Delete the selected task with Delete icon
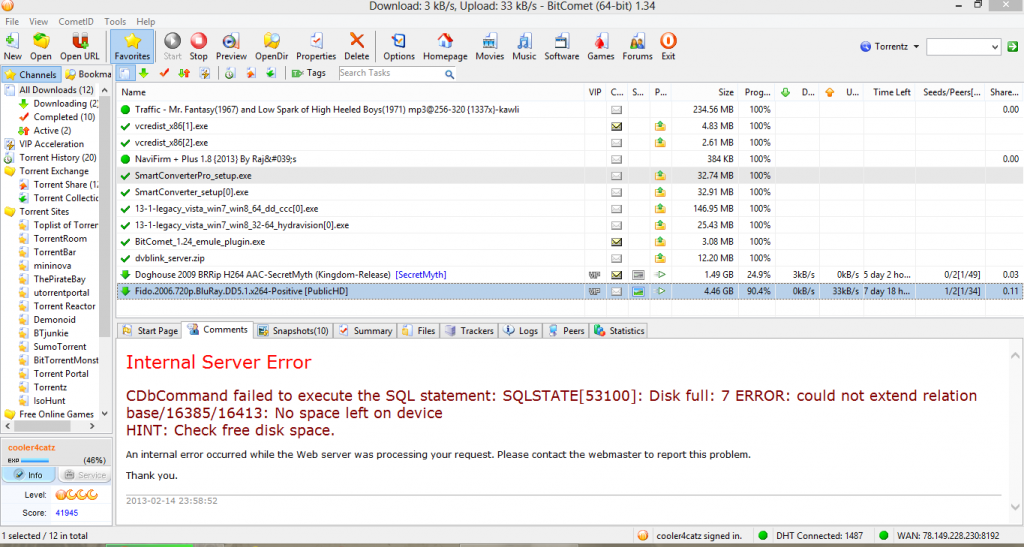The width and height of the screenshot is (1024, 547). pyautogui.click(x=357, y=46)
